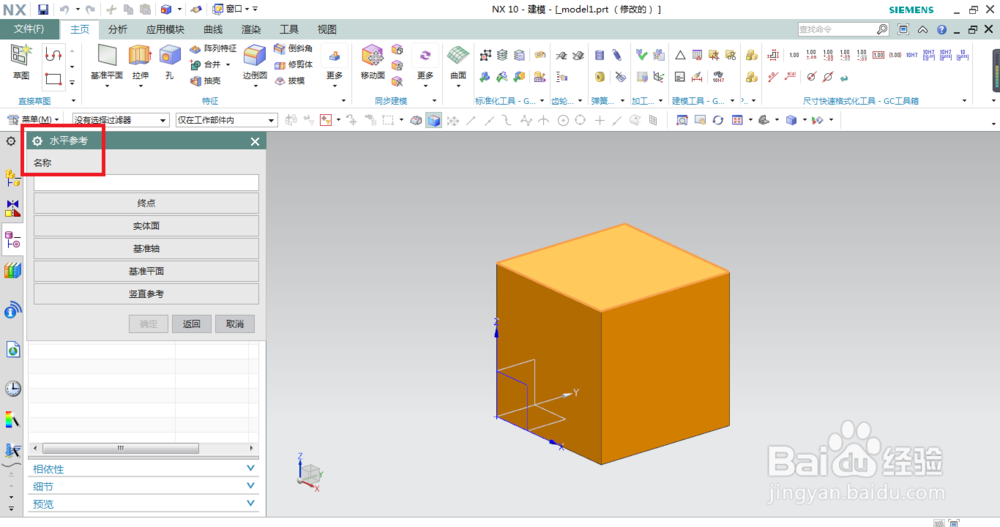Click the profile curve sketch icon
The image size is (1000, 527).
pos(53,55)
